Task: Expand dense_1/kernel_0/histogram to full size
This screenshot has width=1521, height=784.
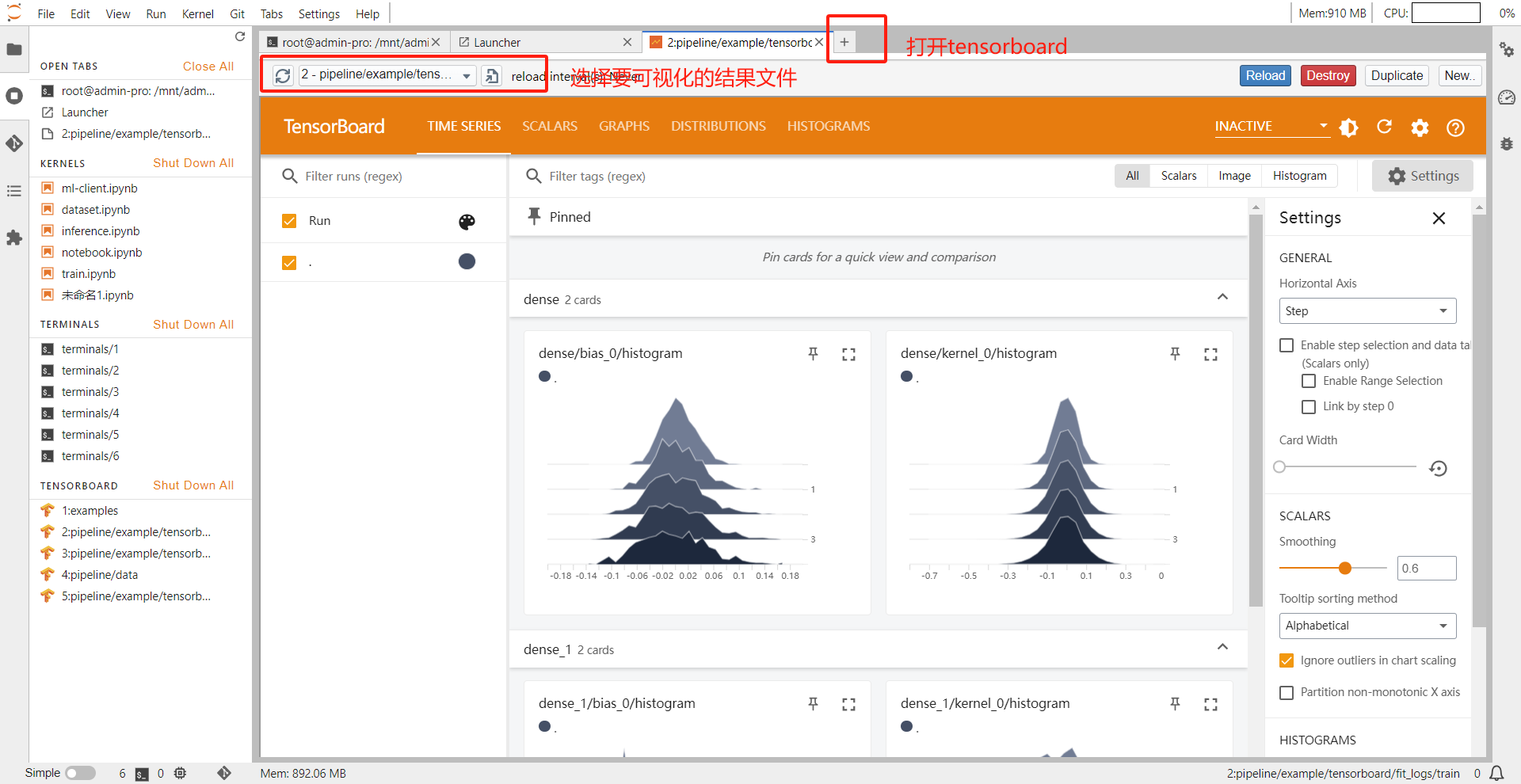Action: pos(1211,704)
